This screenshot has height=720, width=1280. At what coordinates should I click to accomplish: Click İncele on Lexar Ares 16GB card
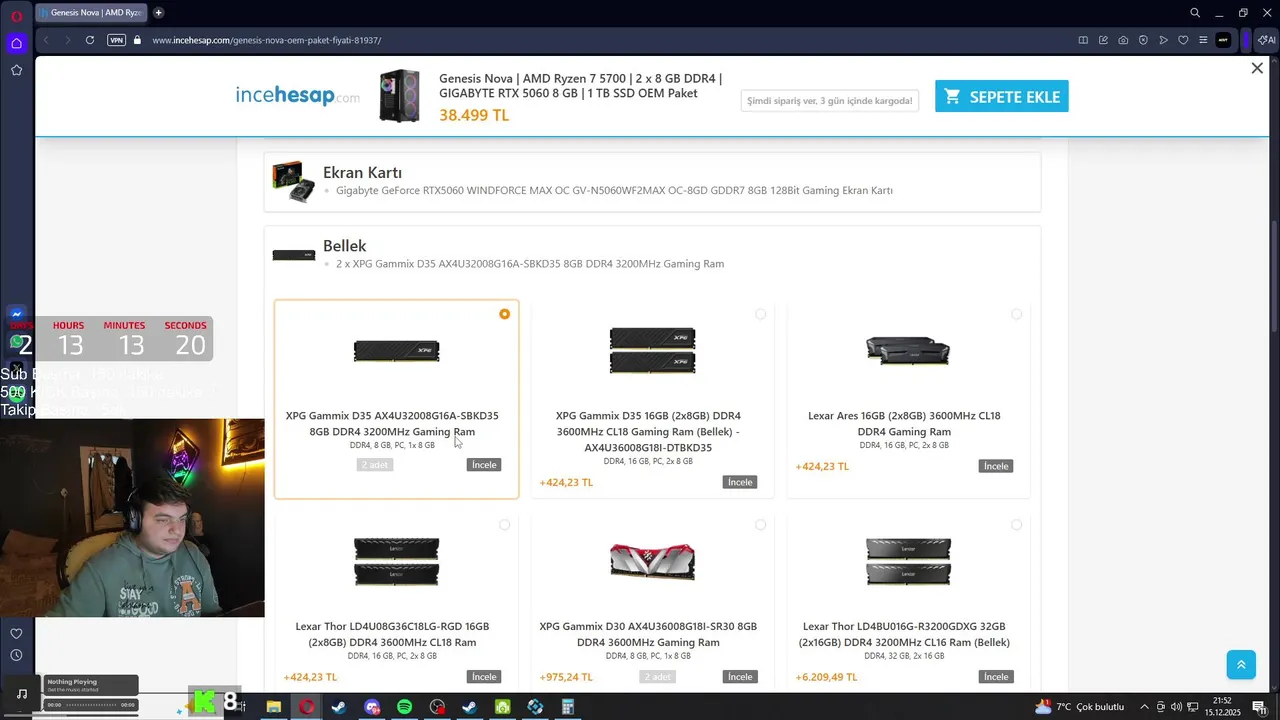(996, 466)
